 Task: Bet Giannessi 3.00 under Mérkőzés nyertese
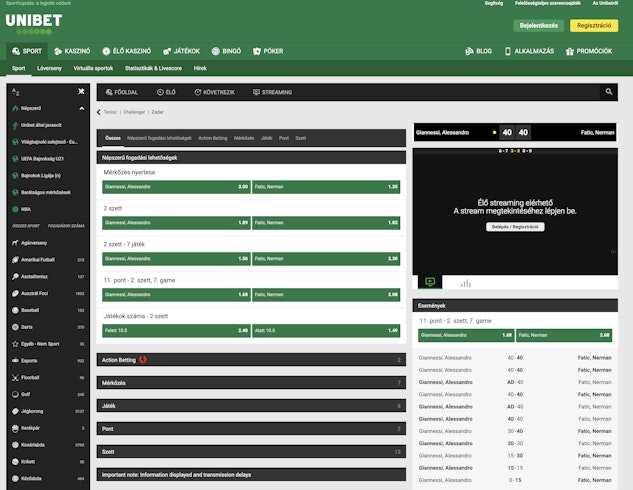[x=176, y=187]
